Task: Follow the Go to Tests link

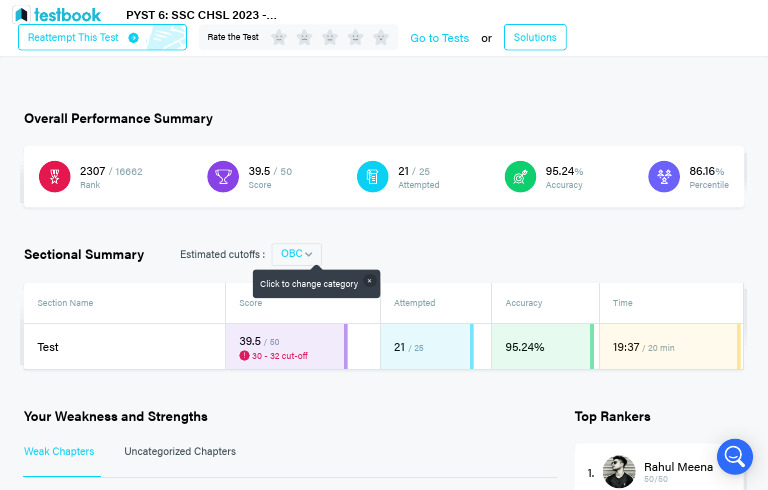Action: (x=439, y=38)
